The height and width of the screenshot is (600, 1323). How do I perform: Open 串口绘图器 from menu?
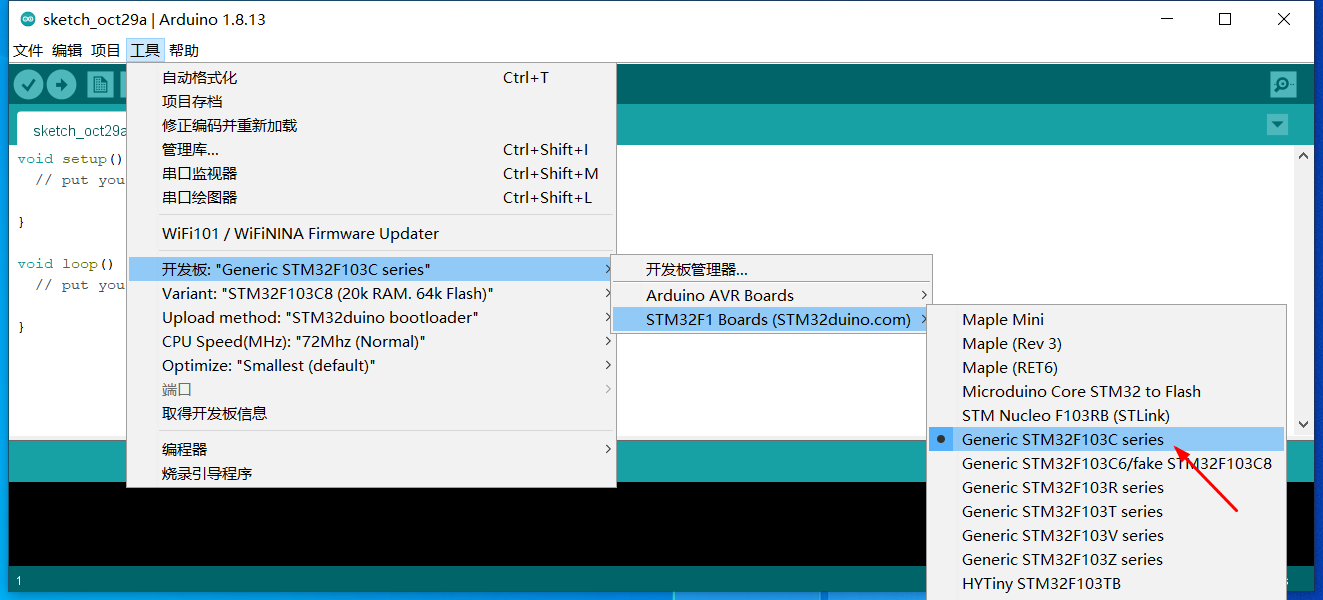[x=371, y=197]
